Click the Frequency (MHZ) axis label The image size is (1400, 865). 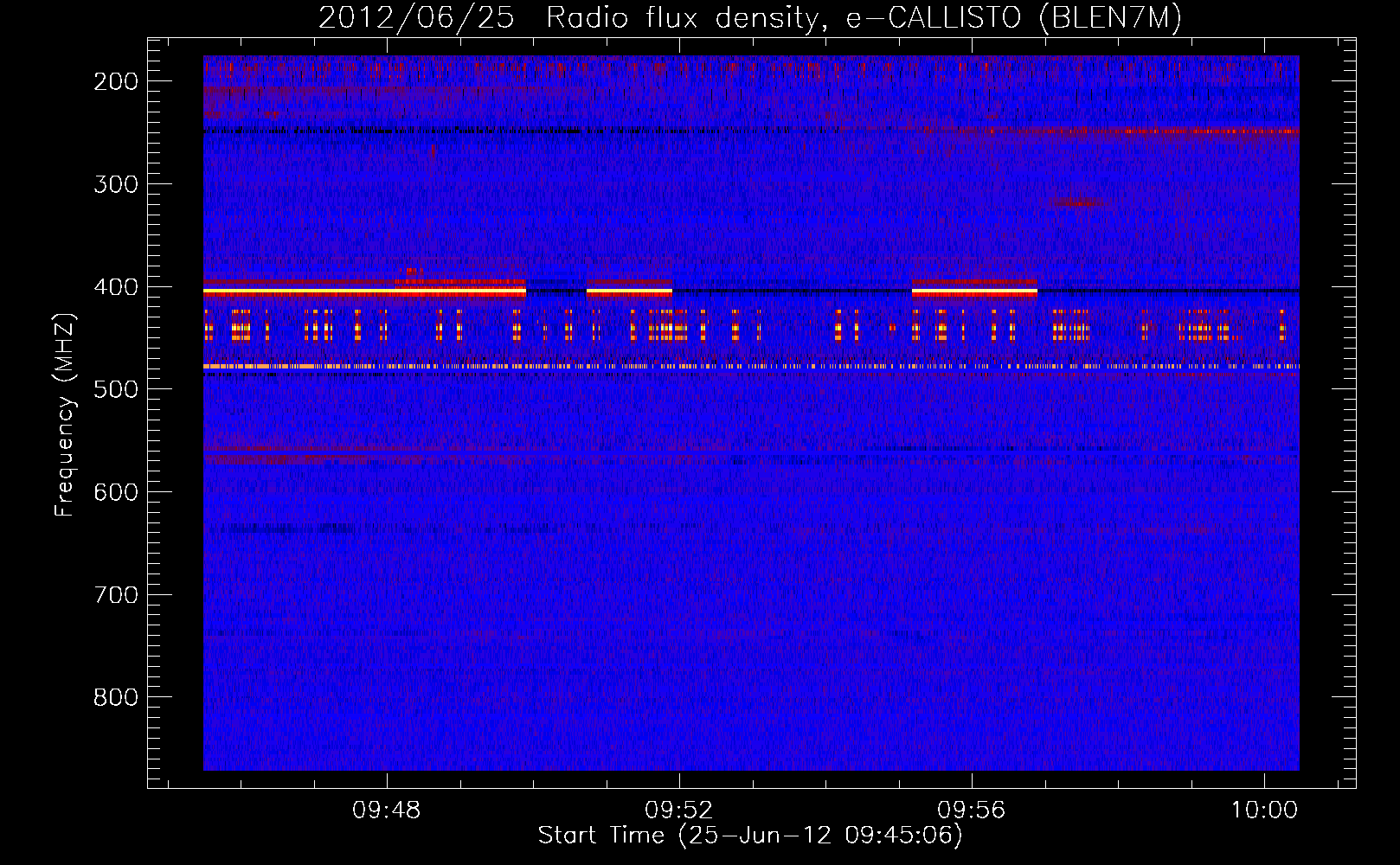coord(65,414)
